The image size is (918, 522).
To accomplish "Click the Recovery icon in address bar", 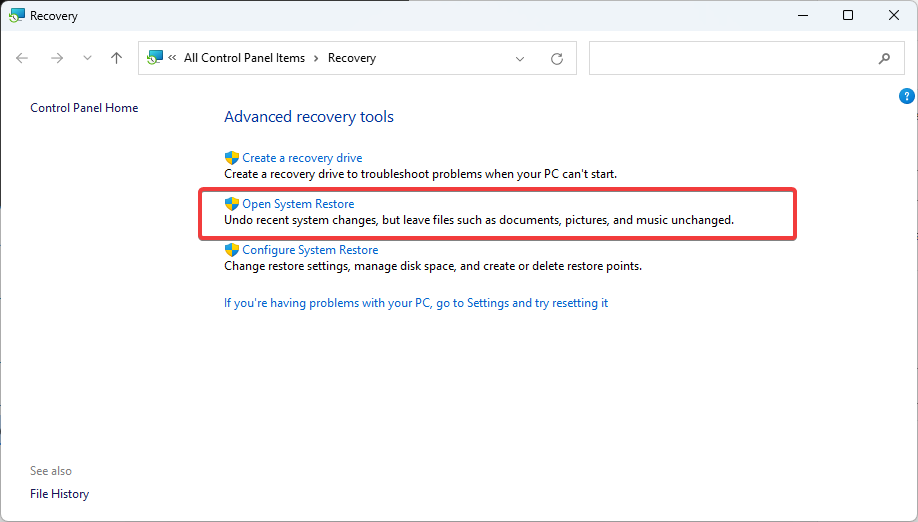I will point(155,57).
